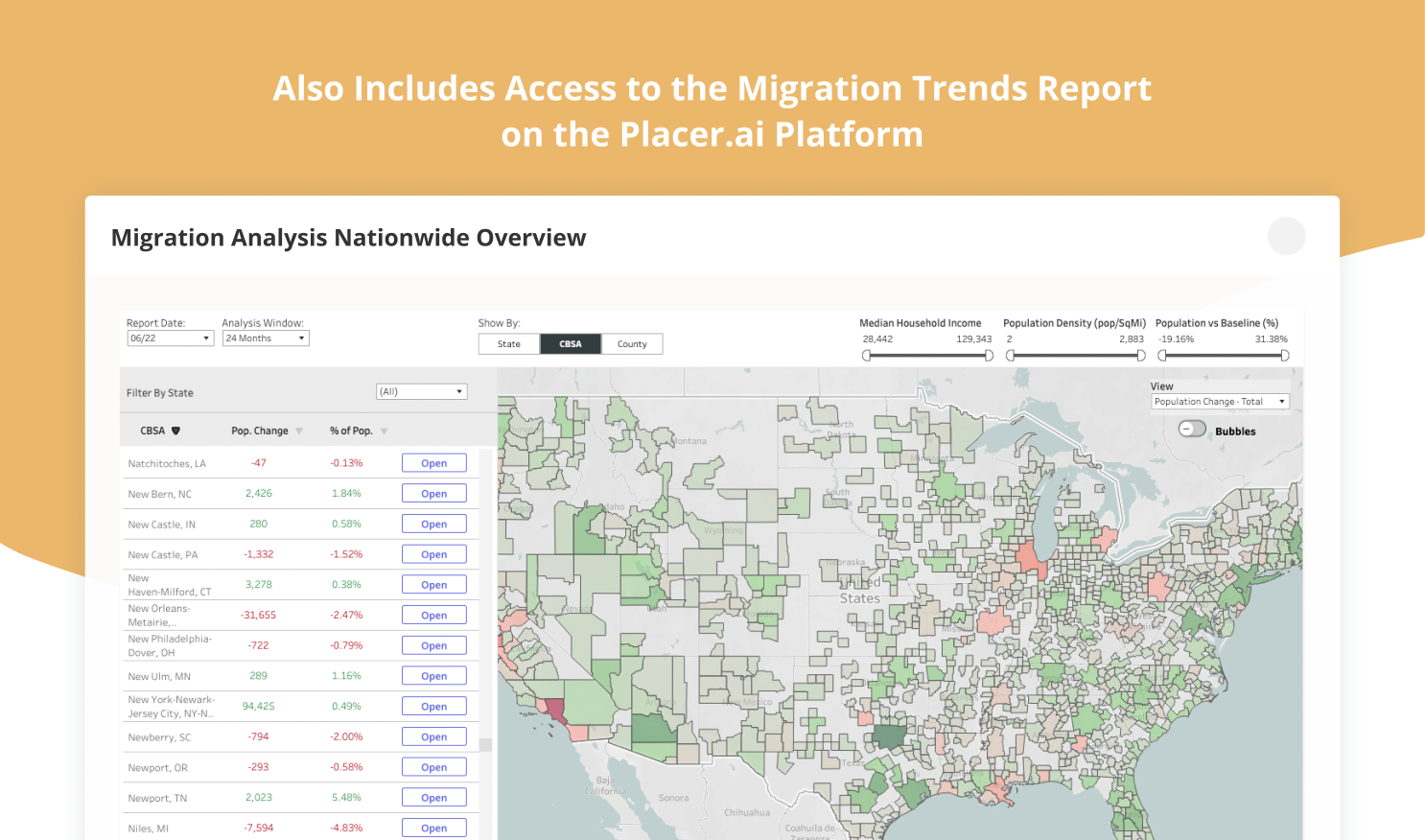This screenshot has width=1425, height=840.
Task: Click the CBSA table scrollbar thumb
Action: 485,745
